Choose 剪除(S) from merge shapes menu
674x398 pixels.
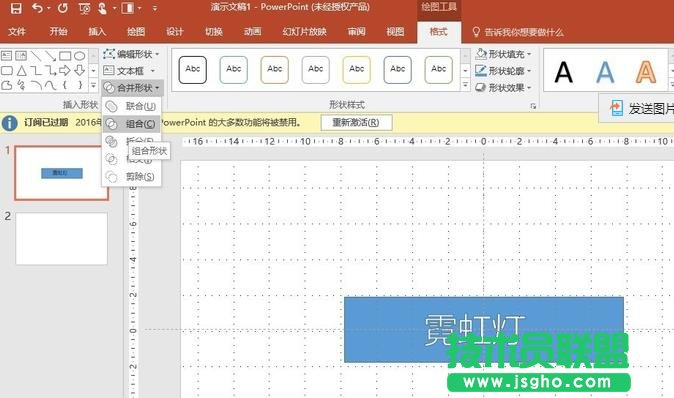[132, 177]
